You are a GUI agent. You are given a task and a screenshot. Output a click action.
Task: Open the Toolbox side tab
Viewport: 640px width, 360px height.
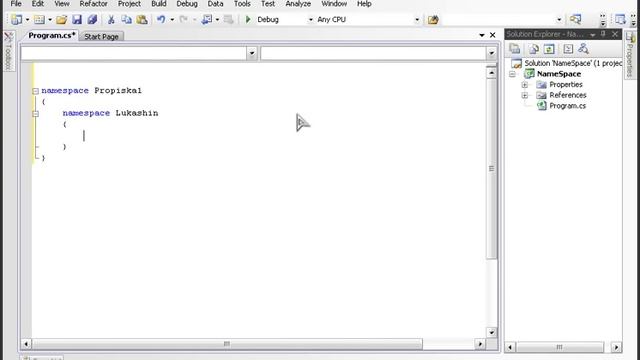(9, 51)
